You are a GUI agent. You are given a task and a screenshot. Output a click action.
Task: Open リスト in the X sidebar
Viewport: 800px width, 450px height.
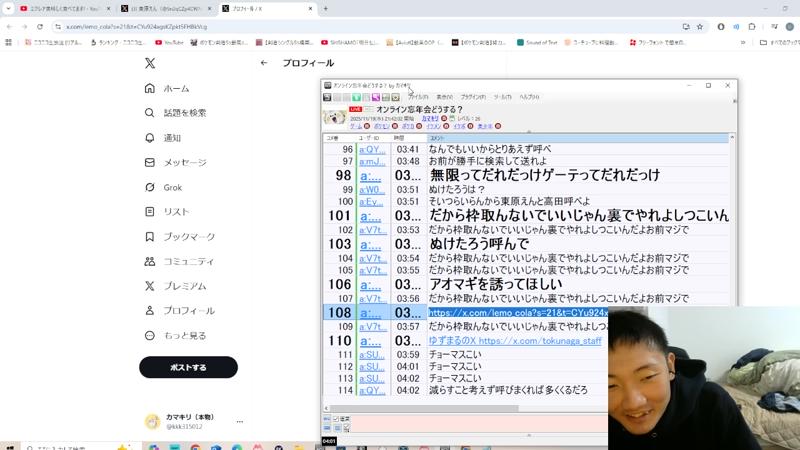point(167,211)
